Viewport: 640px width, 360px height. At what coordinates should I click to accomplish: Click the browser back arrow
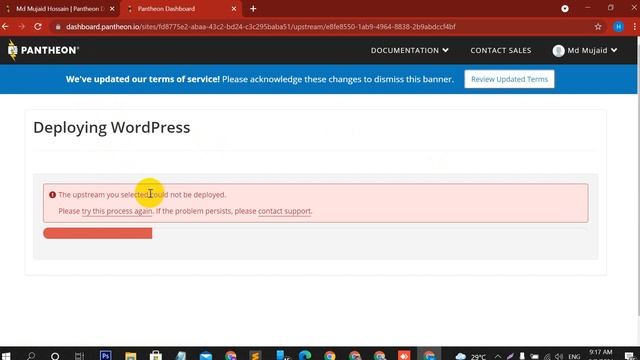[5, 27]
